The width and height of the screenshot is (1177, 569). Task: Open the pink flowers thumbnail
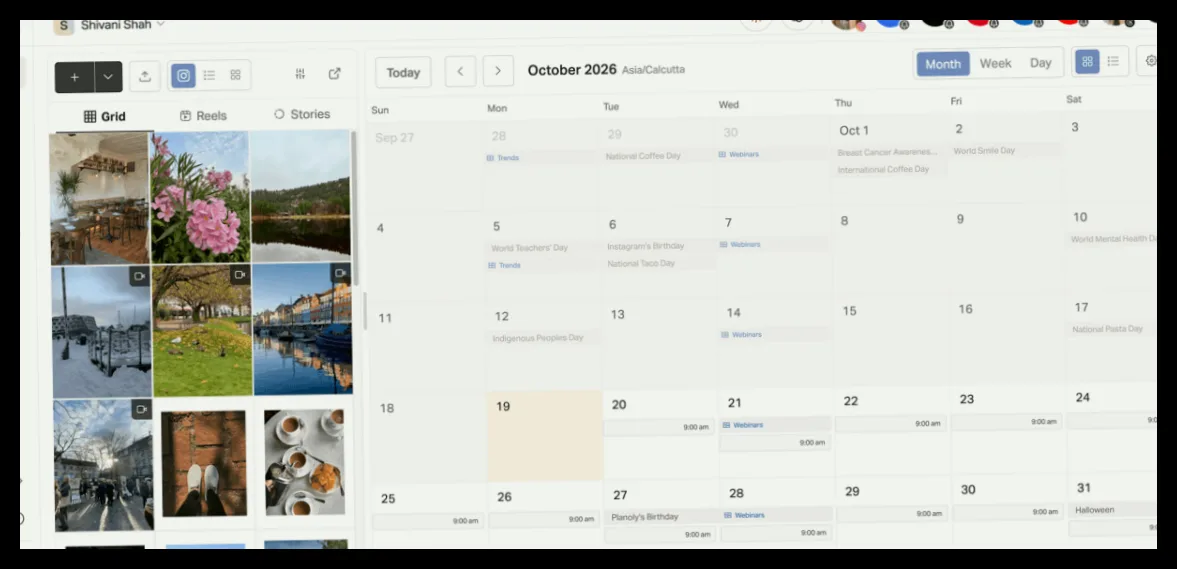tap(200, 197)
